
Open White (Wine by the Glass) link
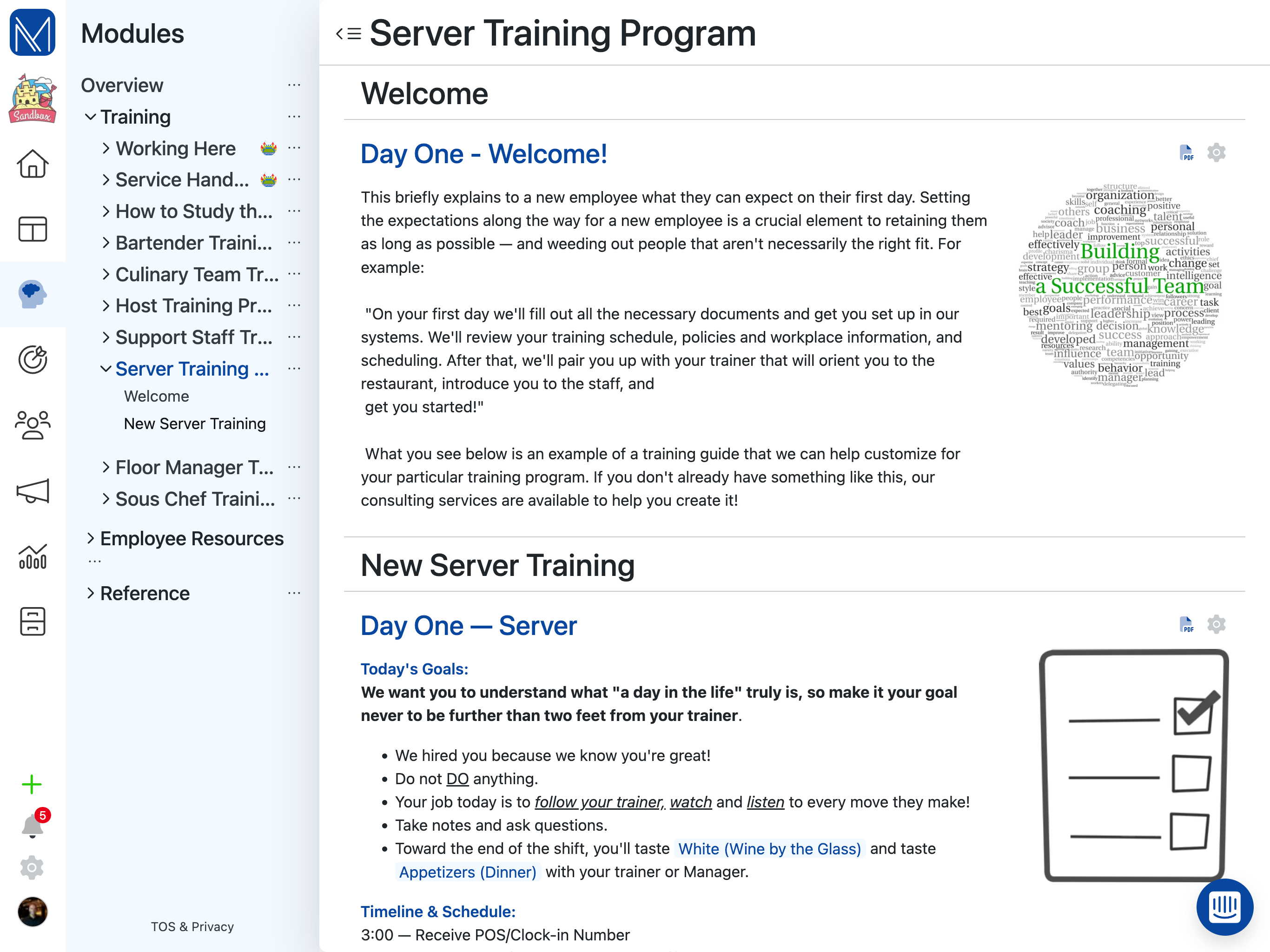[x=769, y=849]
